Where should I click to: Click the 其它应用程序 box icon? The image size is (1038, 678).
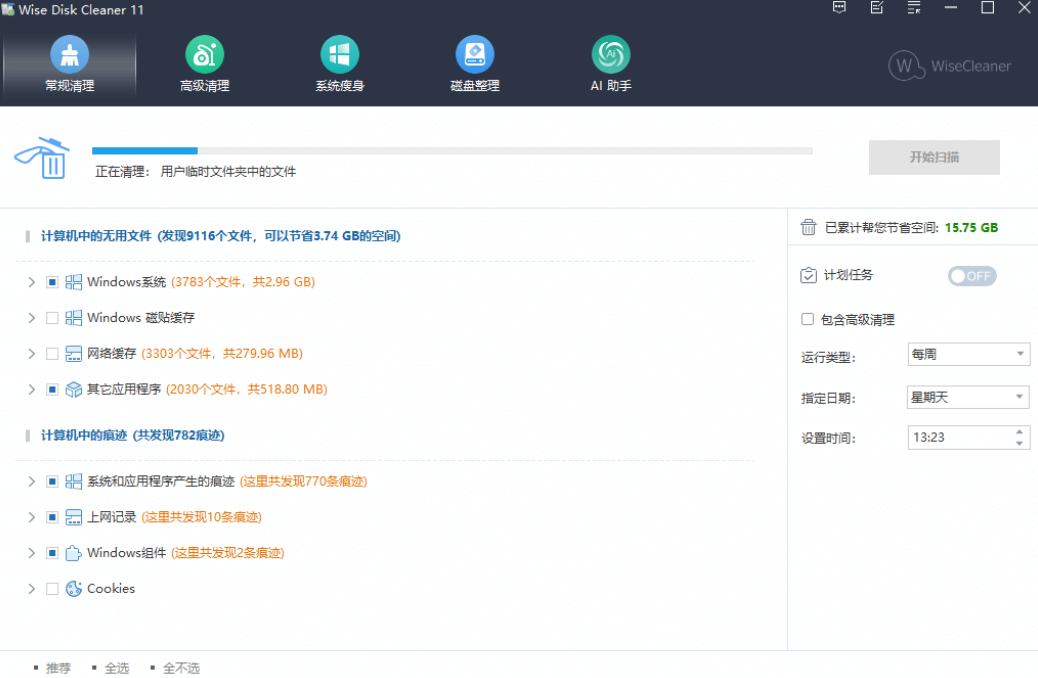pos(73,389)
